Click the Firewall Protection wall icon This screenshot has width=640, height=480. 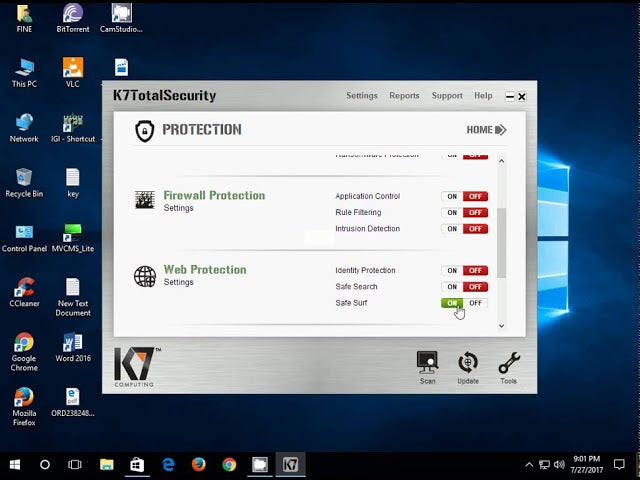144,200
